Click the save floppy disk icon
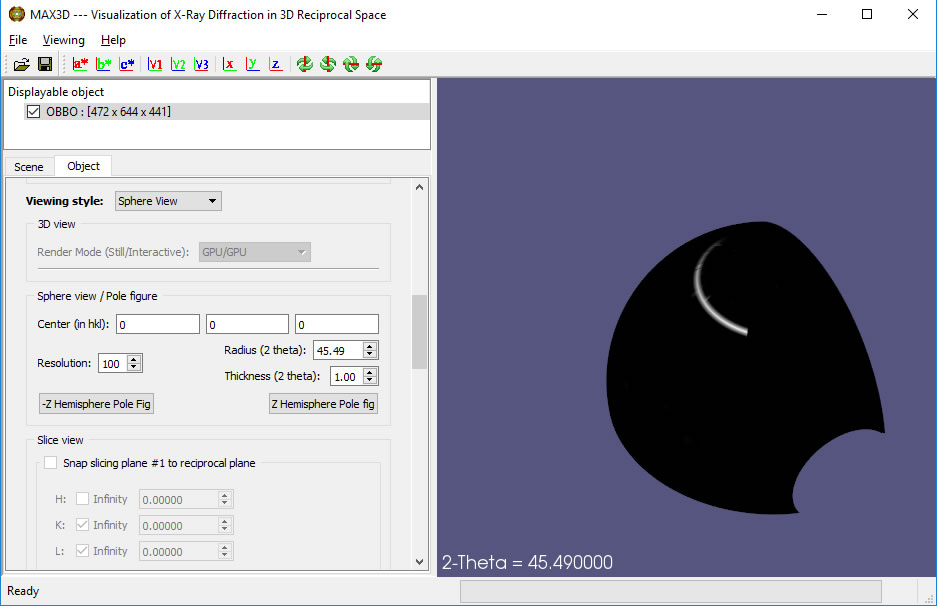This screenshot has height=606, width=937. [45, 64]
